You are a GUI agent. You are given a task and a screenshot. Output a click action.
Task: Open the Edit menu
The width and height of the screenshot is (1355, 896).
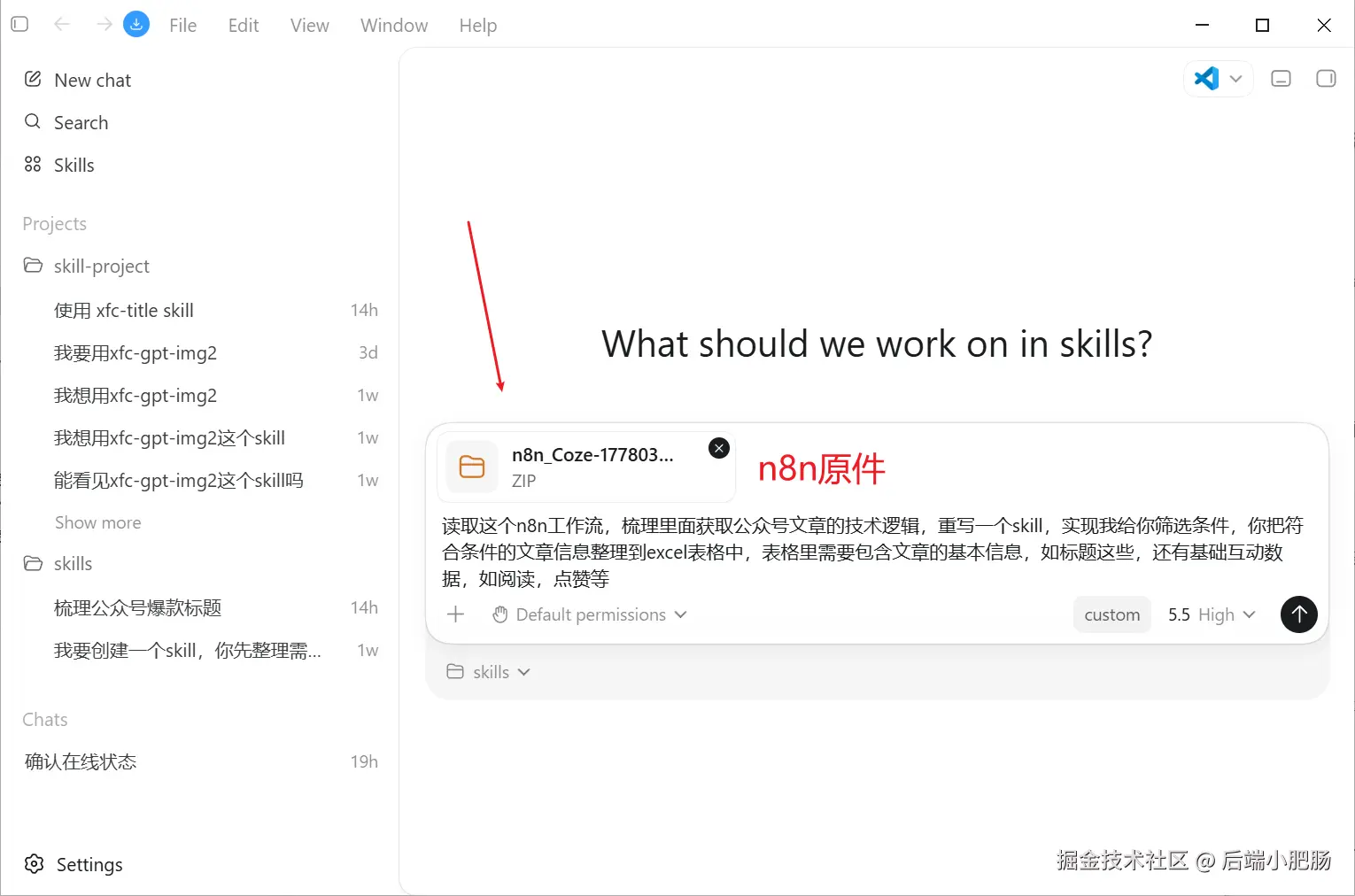(x=244, y=26)
